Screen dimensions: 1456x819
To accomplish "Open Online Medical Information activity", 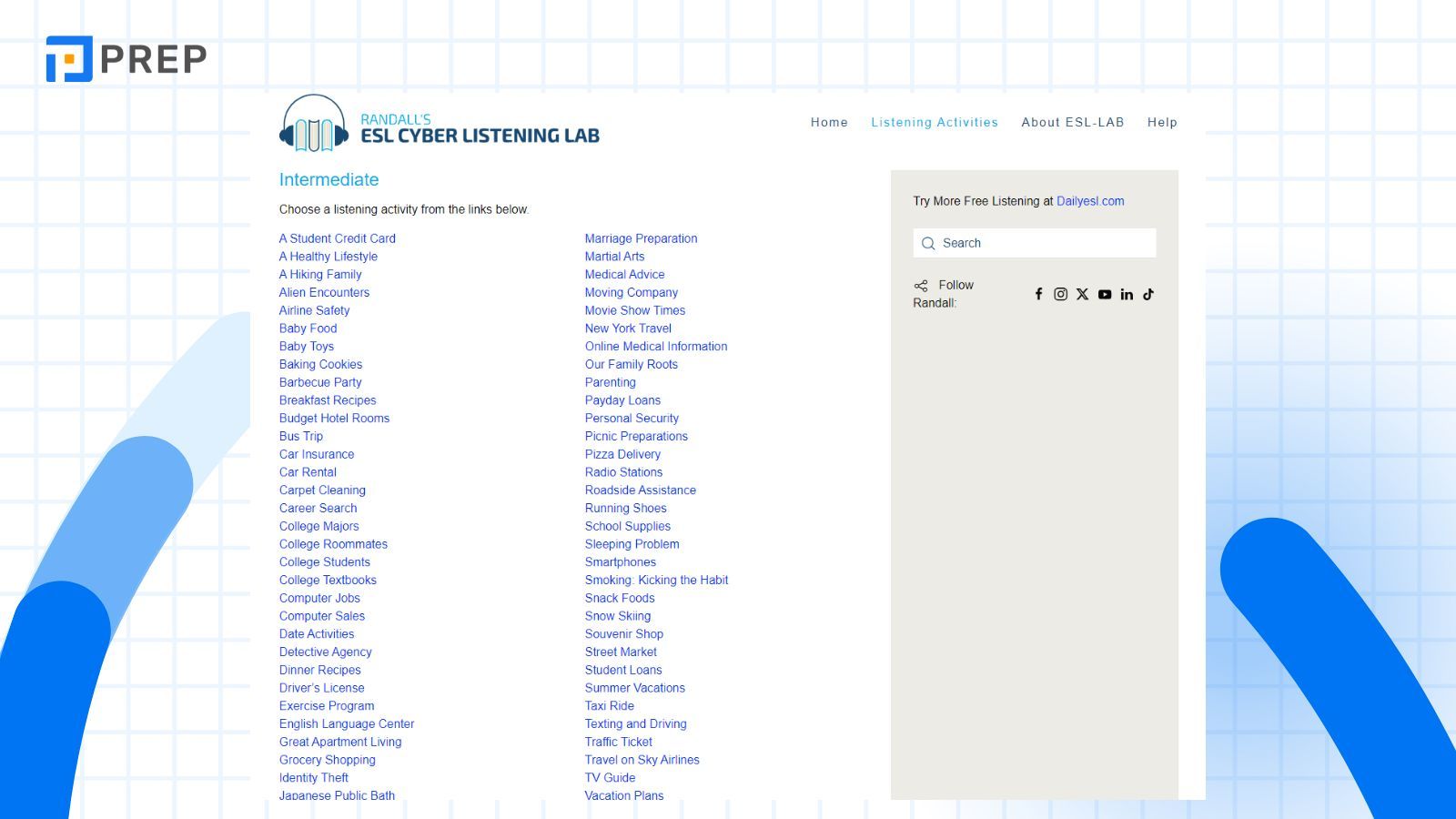I will (656, 346).
